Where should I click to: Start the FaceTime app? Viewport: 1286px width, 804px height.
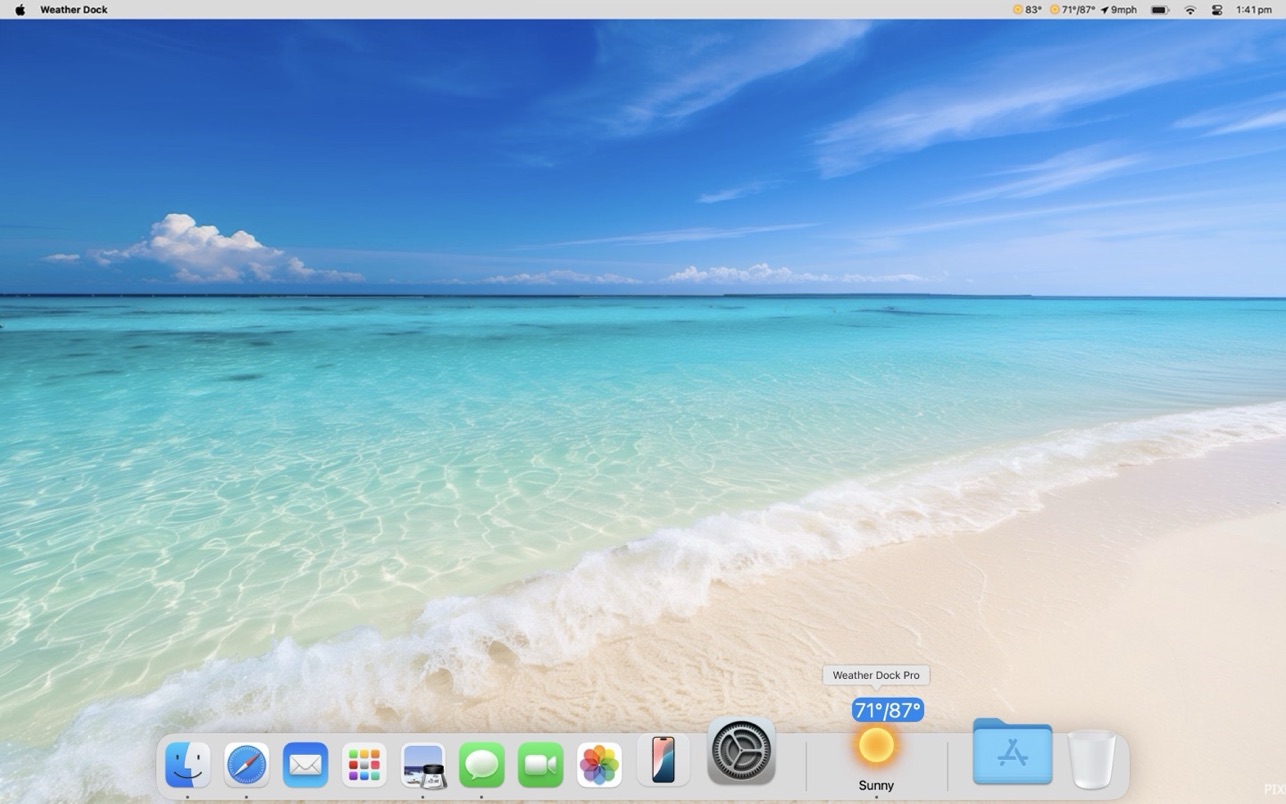(x=541, y=765)
